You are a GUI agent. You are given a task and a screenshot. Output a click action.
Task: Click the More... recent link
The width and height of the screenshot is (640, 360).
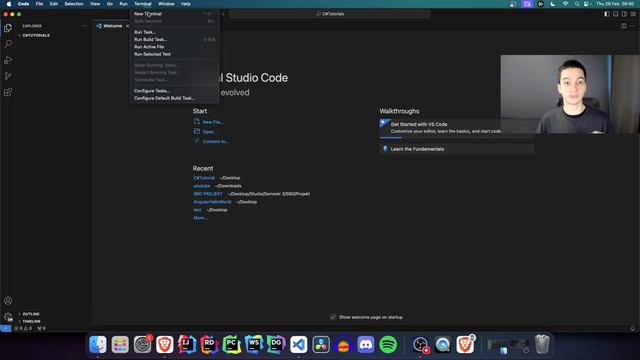coord(200,218)
